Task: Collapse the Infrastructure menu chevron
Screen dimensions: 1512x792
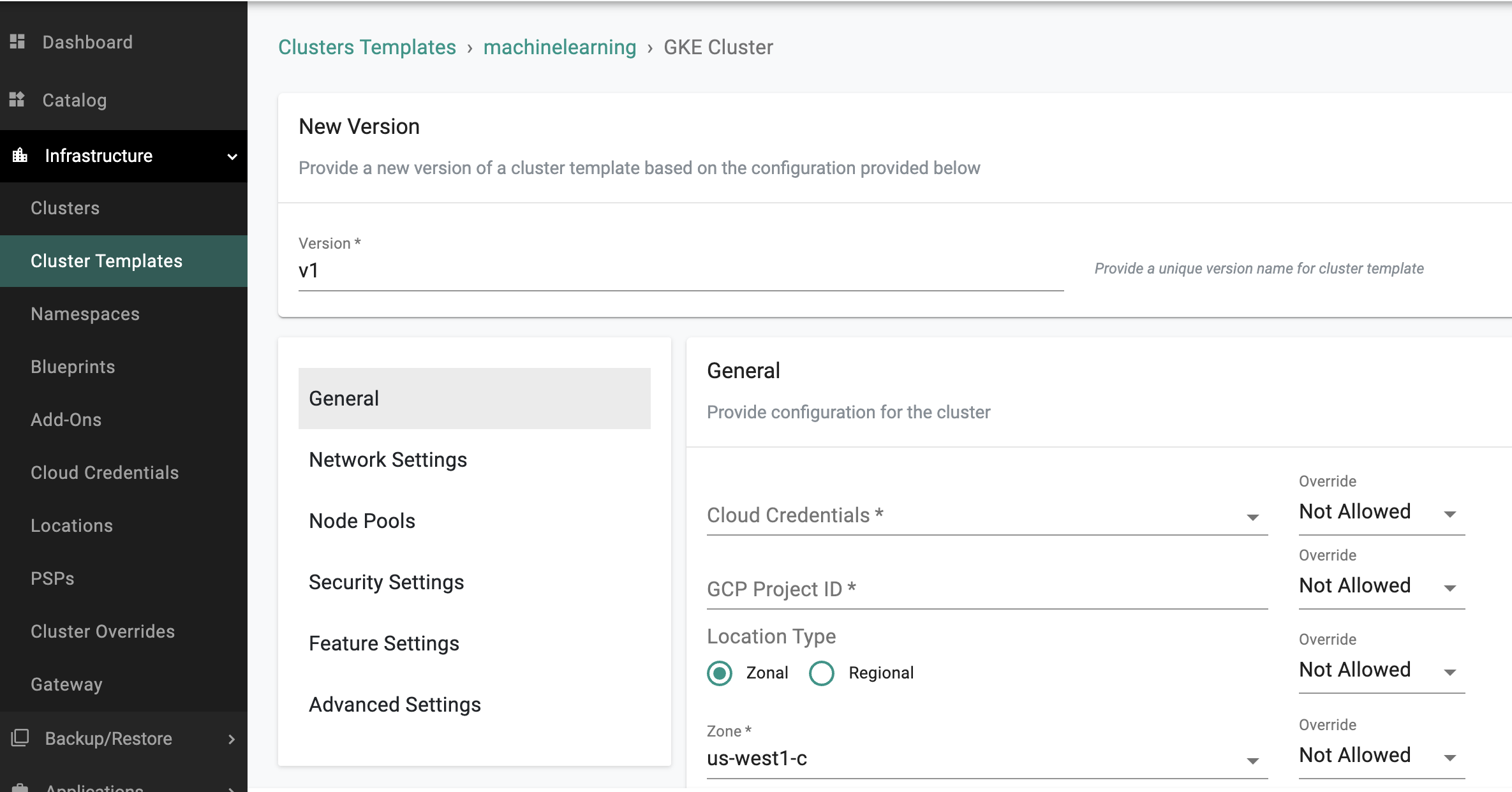Action: point(232,156)
